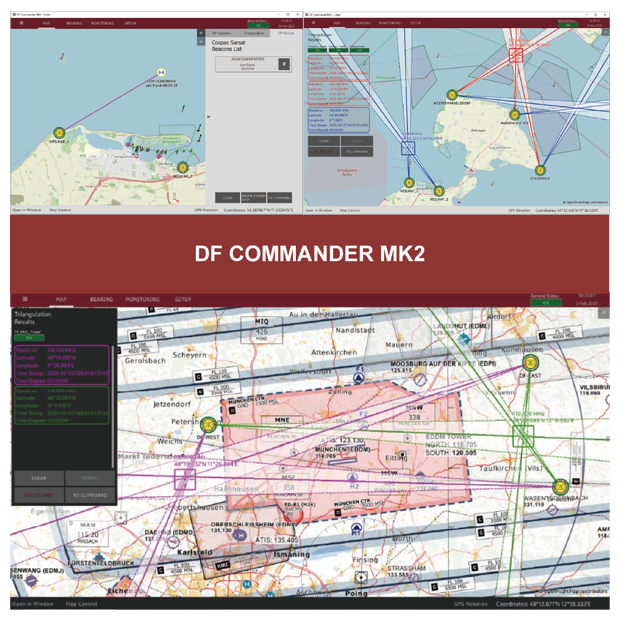The height and width of the screenshot is (620, 620).
Task: Expand Map Control in bottom window
Action: click(82, 605)
